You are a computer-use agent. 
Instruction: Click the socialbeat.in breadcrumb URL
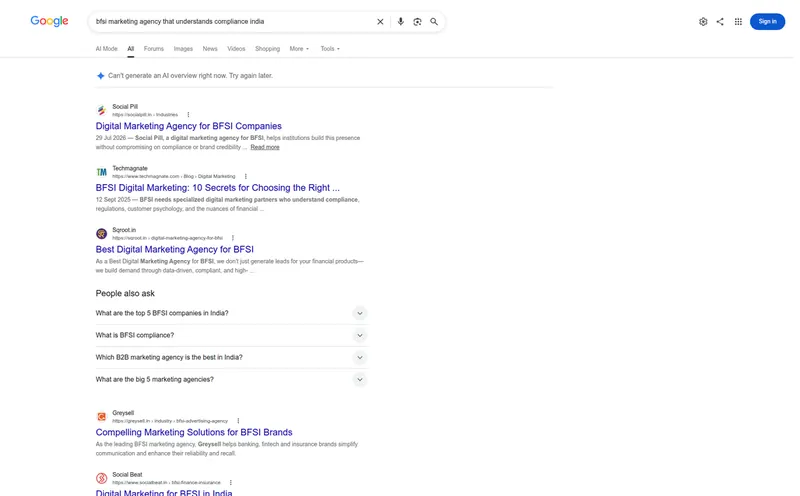(x=166, y=483)
